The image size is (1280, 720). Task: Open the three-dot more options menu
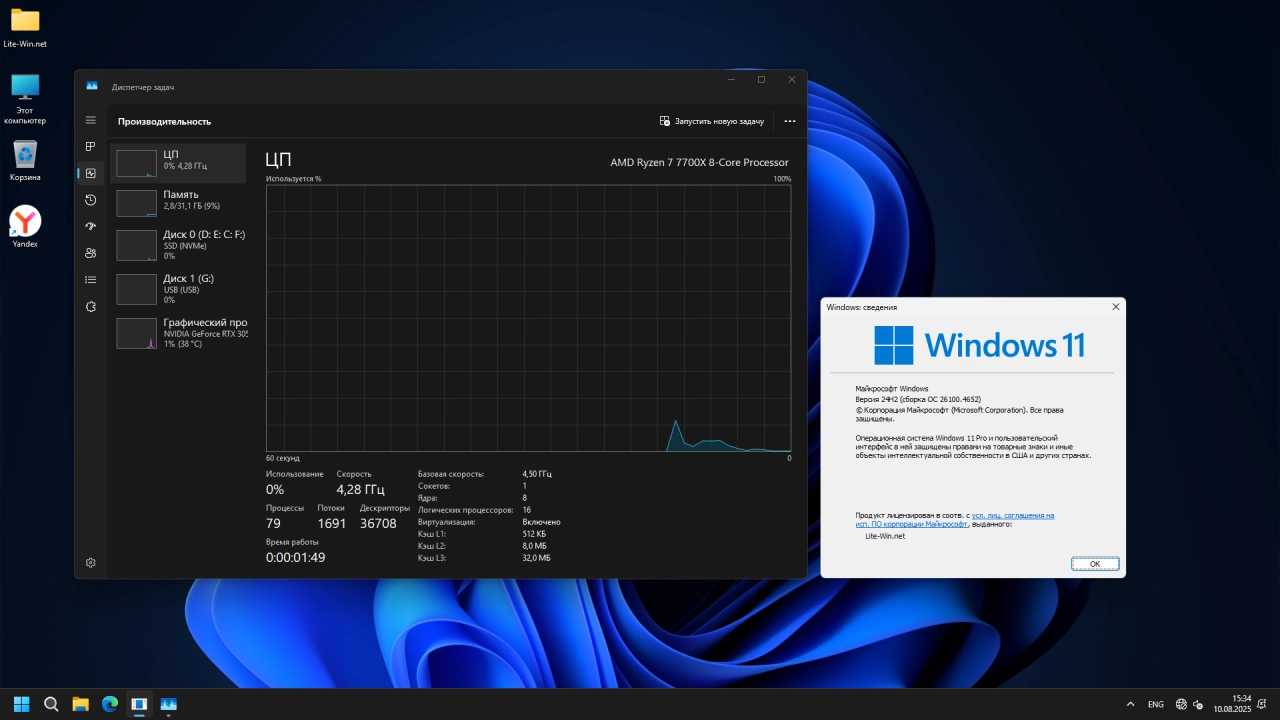[790, 121]
